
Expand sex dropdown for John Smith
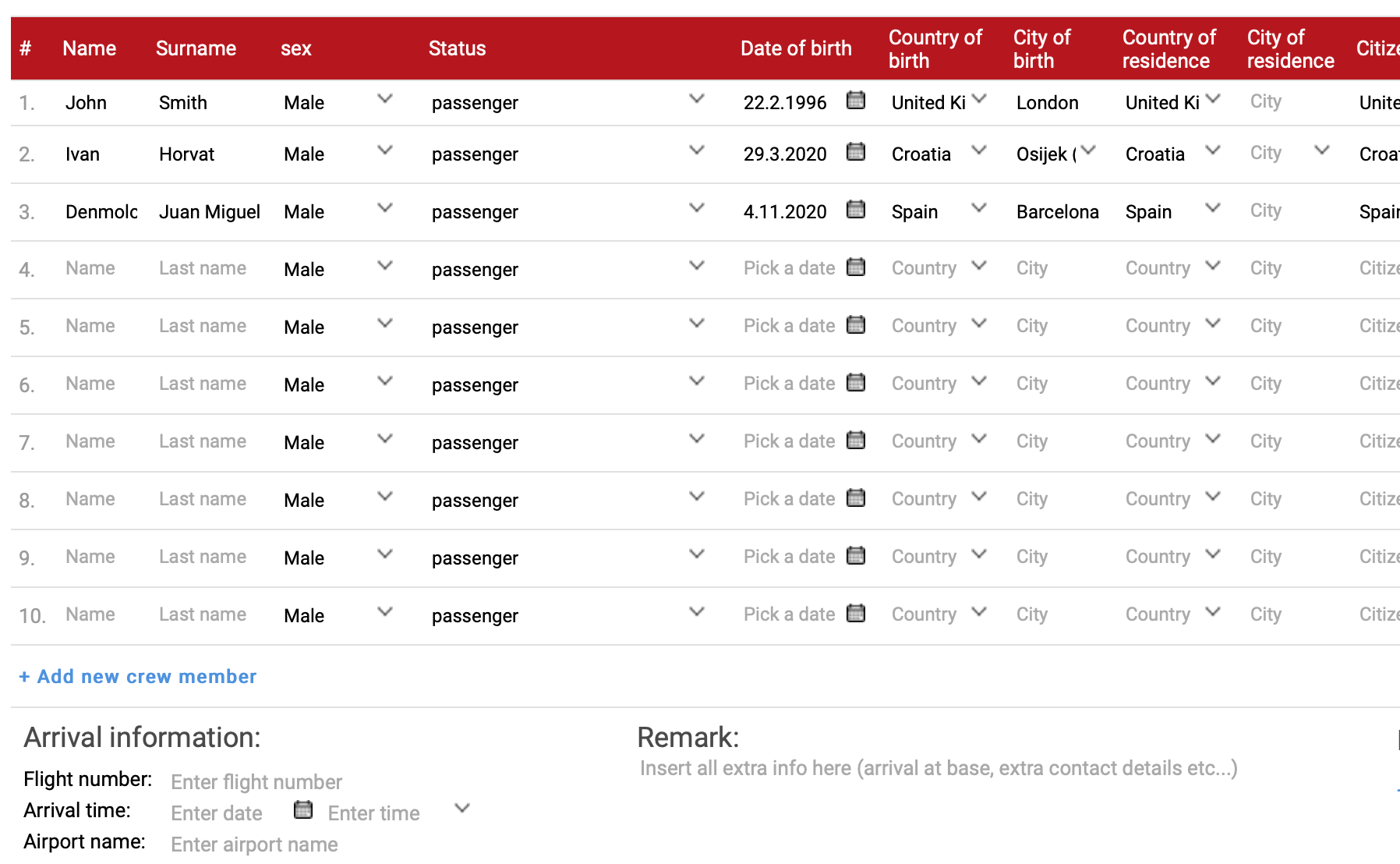[384, 99]
